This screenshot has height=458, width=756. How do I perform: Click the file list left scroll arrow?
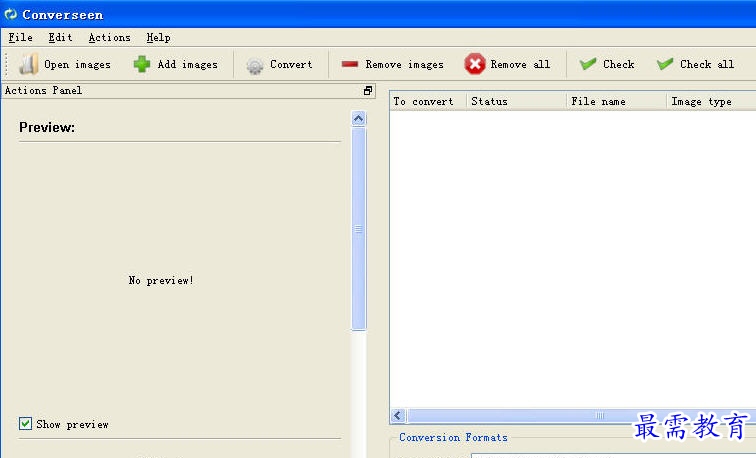[398, 415]
